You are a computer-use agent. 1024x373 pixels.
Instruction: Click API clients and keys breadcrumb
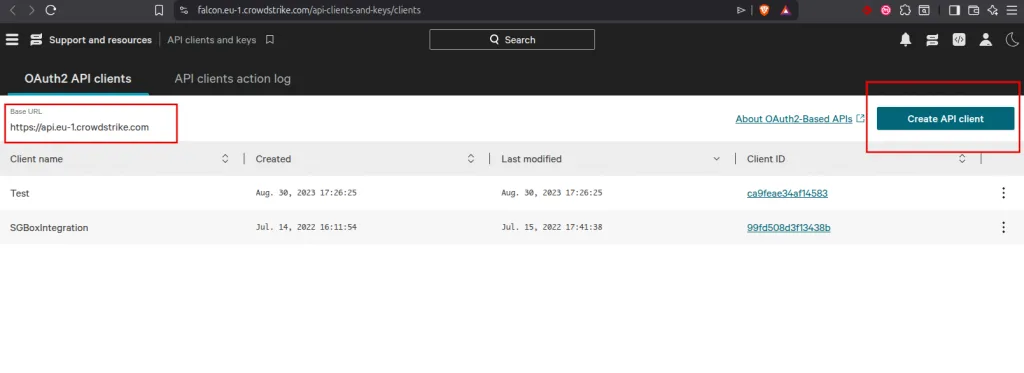click(212, 40)
